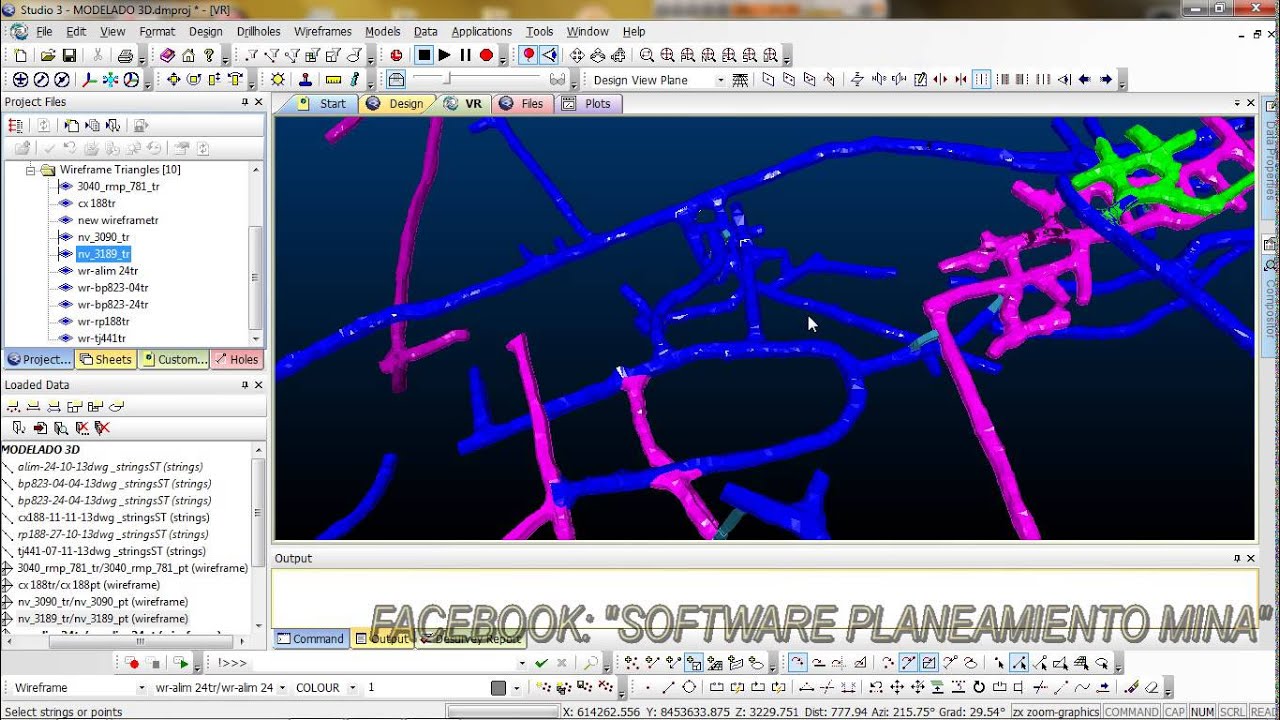Open the Applications menu
This screenshot has height=720, width=1280.
[482, 31]
